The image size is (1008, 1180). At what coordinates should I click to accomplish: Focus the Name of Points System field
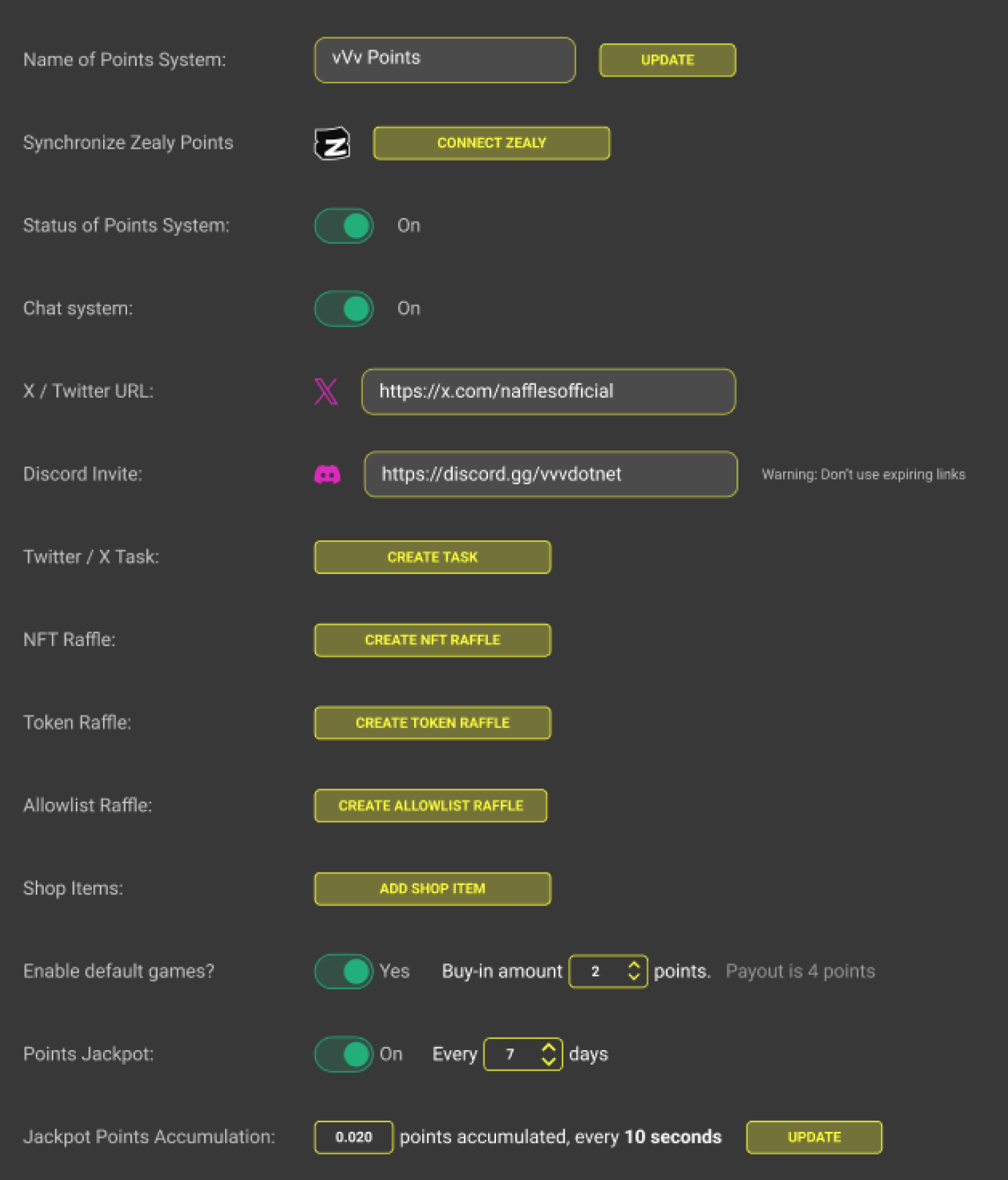pyautogui.click(x=445, y=60)
